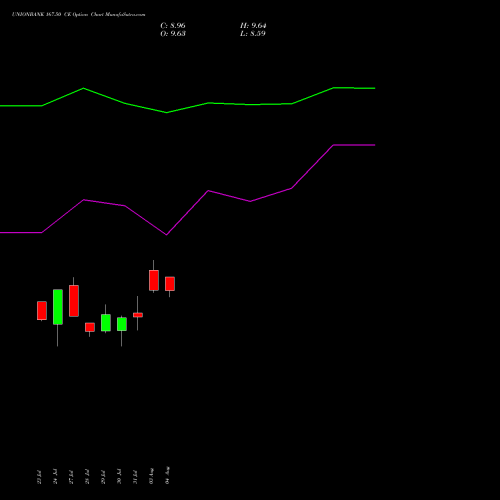Viewport: 500px width, 500px height.
Task: Select the green candlestick above 30 Jul
Action: coord(122,324)
